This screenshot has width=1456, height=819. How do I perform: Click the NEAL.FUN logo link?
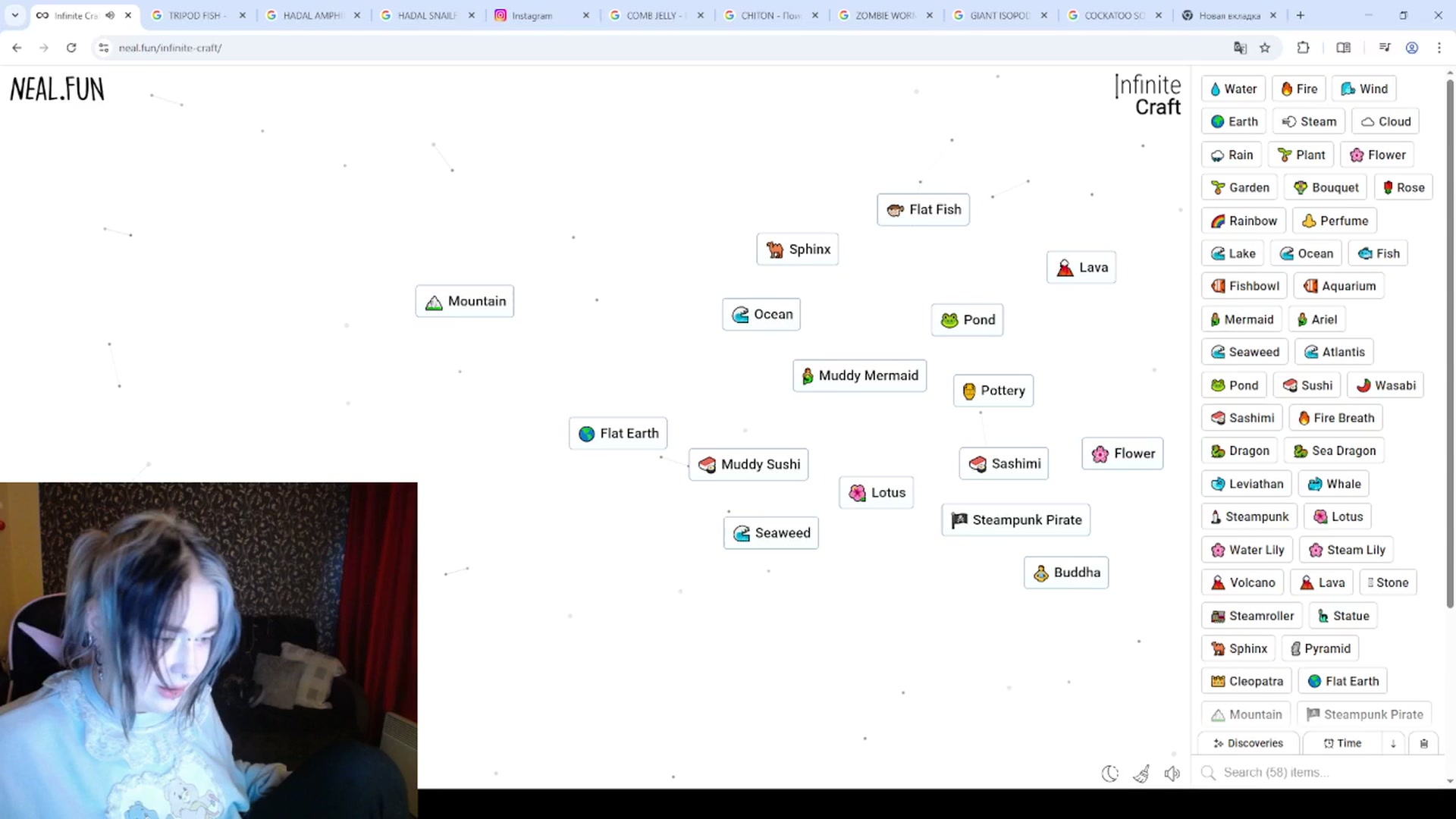pyautogui.click(x=57, y=89)
